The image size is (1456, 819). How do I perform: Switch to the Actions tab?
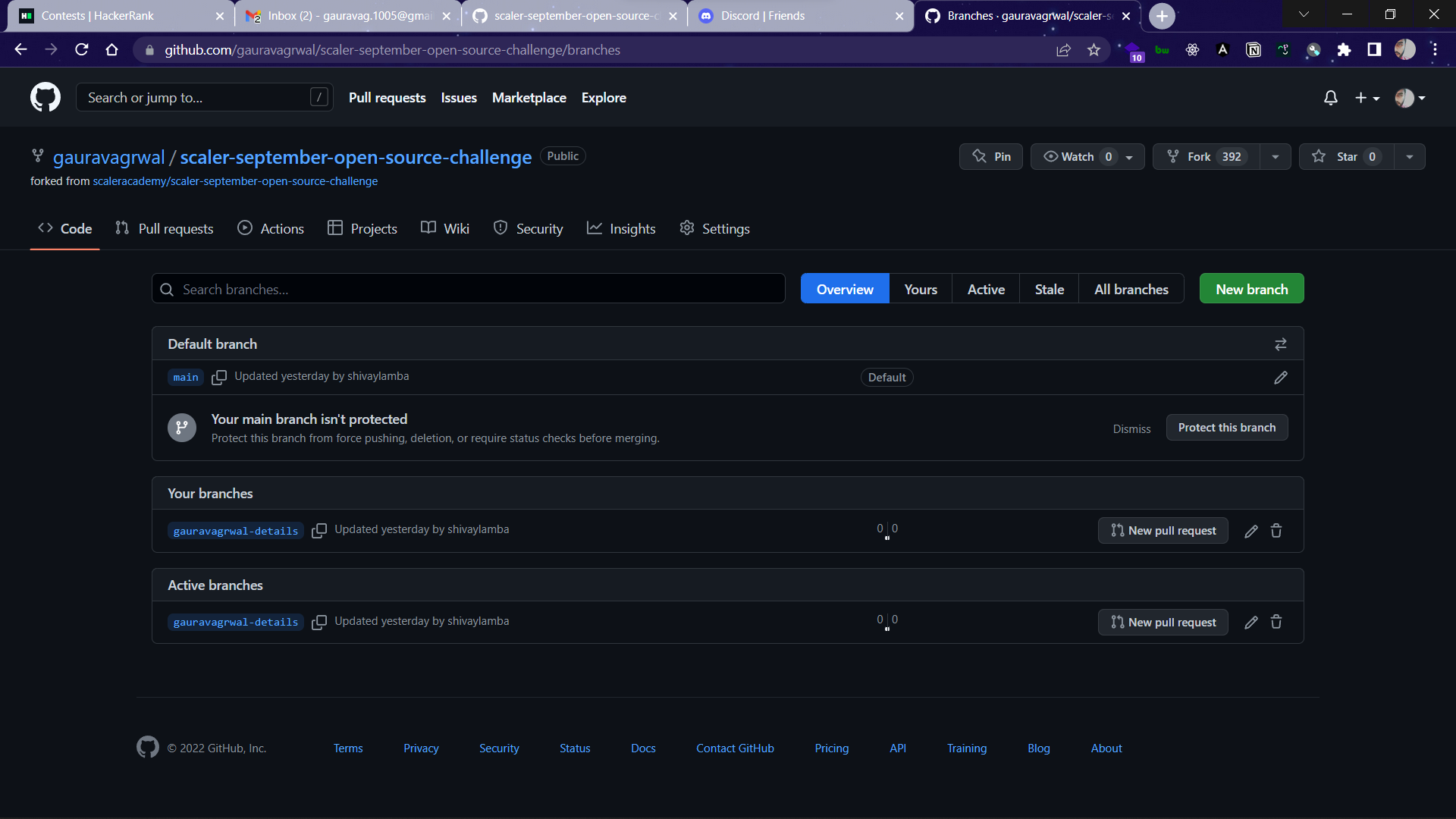(270, 228)
